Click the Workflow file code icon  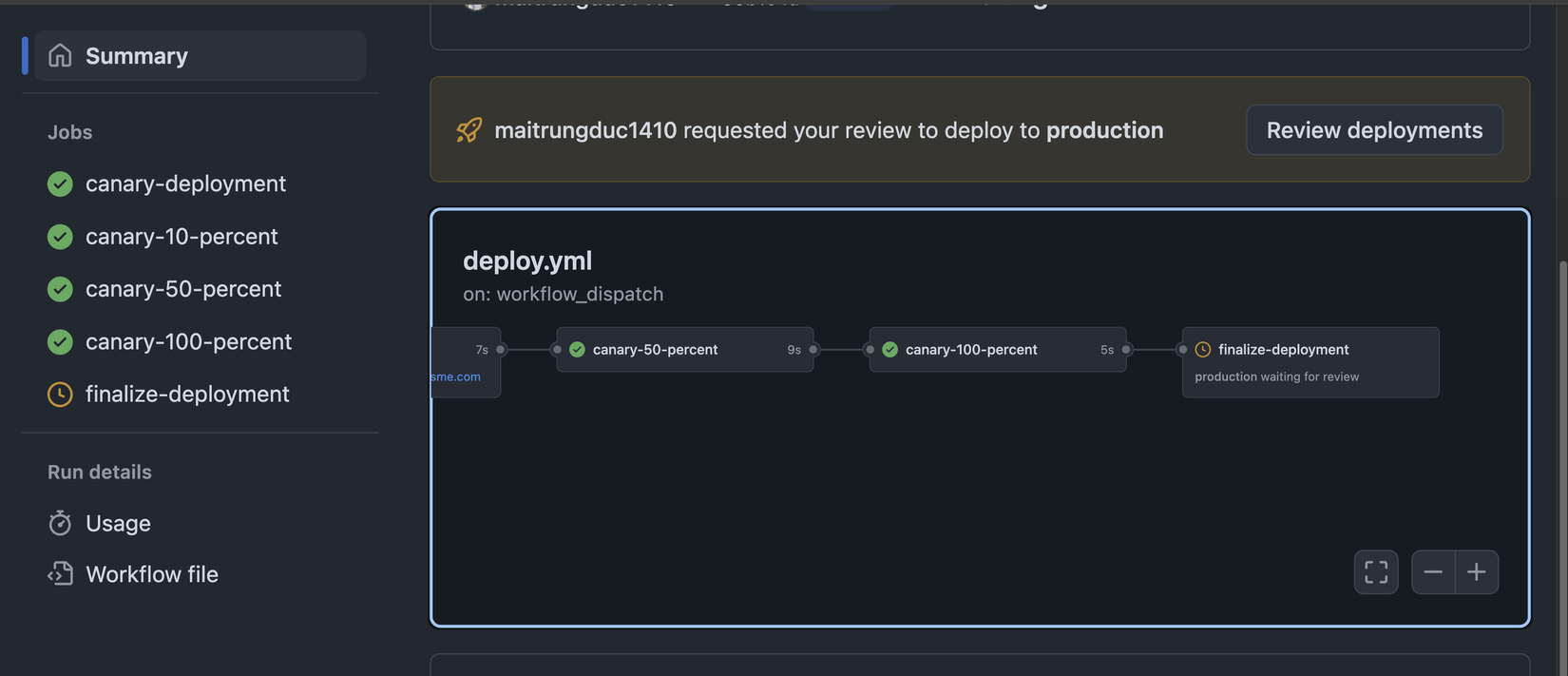pyautogui.click(x=60, y=574)
